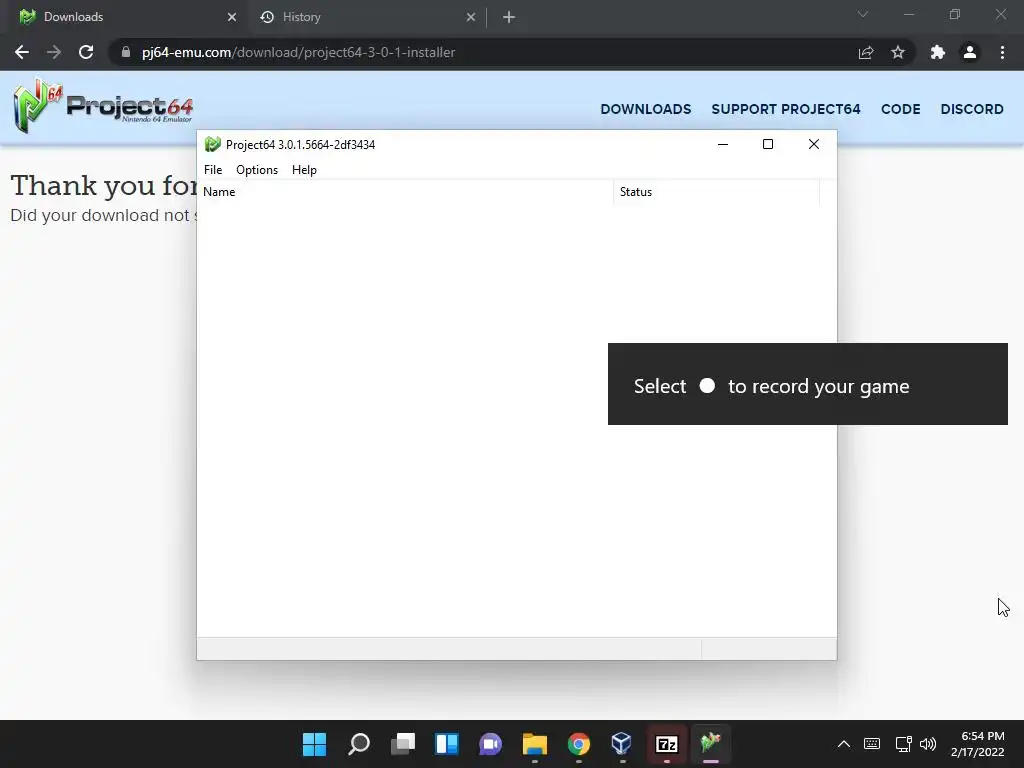Open Windows Search from the taskbar
The width and height of the screenshot is (1024, 768).
click(x=359, y=744)
